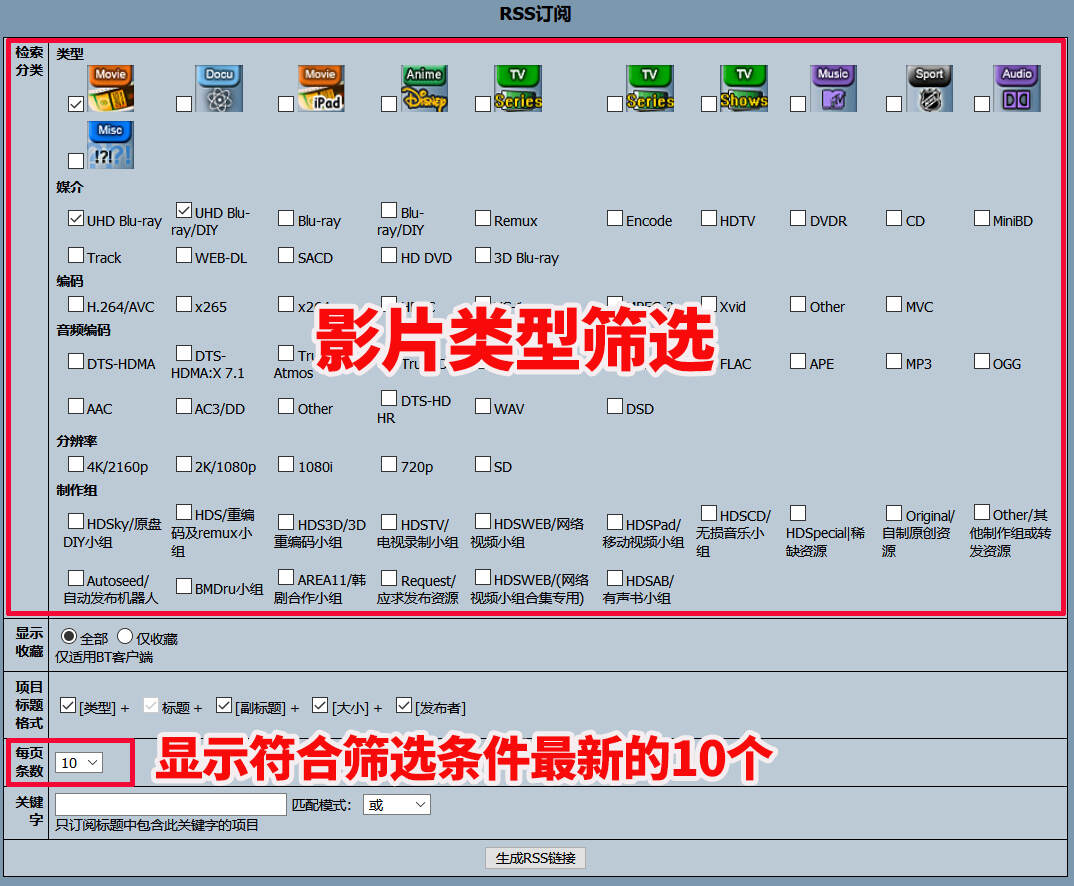
Task: Select the MVC codec checkbox
Action: tap(893, 304)
